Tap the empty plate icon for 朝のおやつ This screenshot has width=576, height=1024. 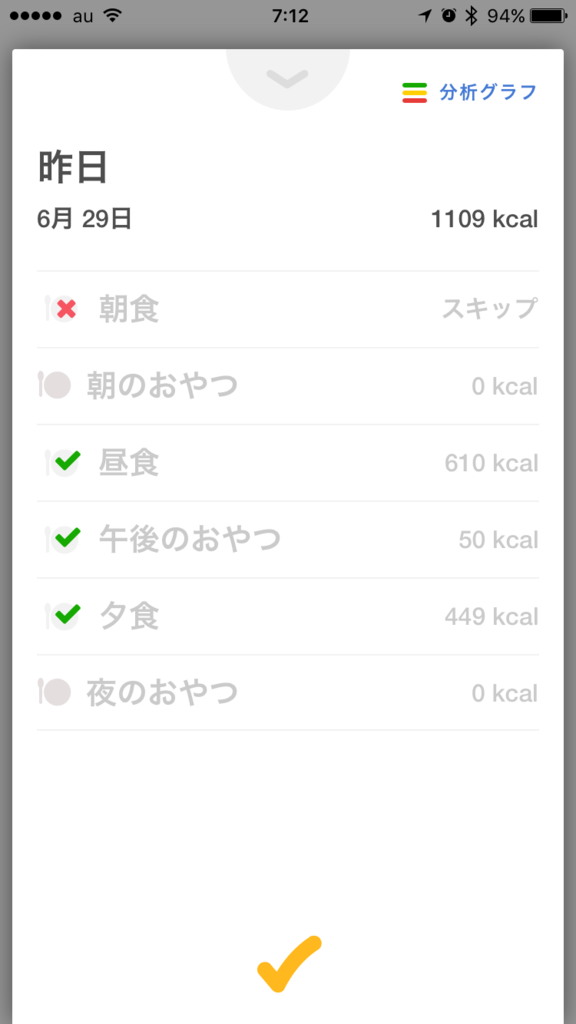click(54, 385)
